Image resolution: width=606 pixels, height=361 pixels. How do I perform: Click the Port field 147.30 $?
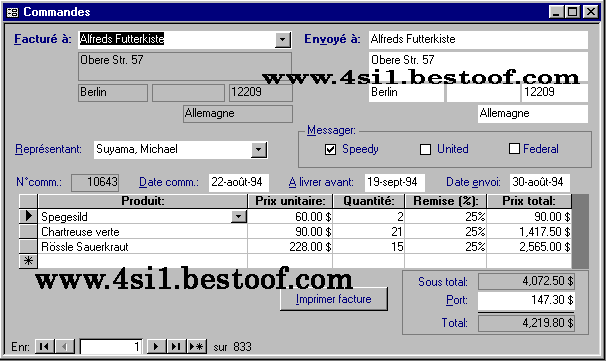coord(526,300)
